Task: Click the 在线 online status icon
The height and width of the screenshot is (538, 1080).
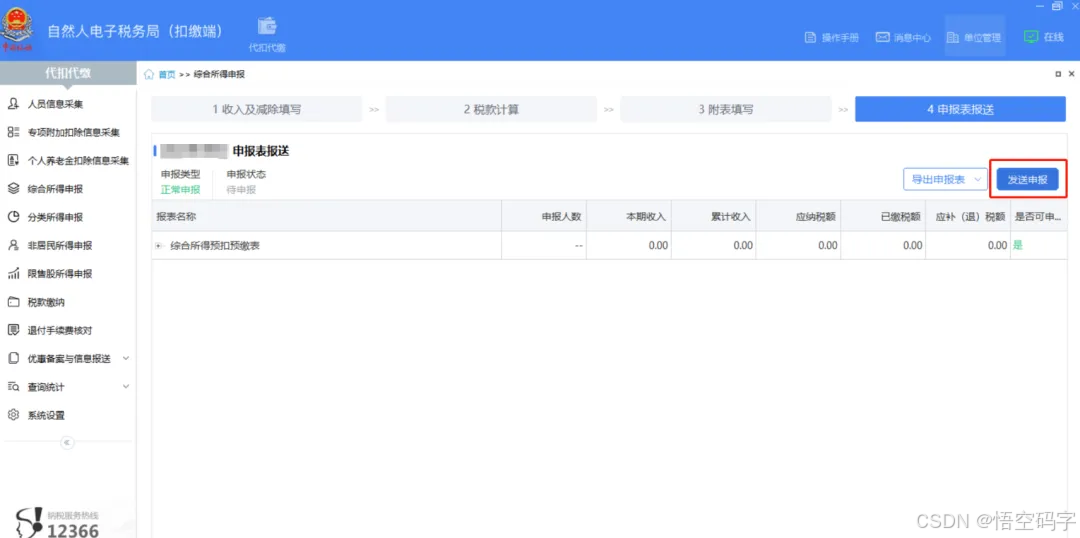Action: [1030, 37]
